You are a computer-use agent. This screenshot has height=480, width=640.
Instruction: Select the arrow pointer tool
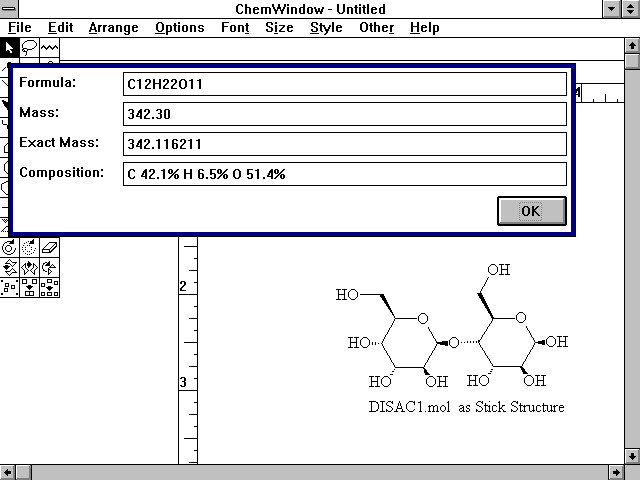point(10,47)
